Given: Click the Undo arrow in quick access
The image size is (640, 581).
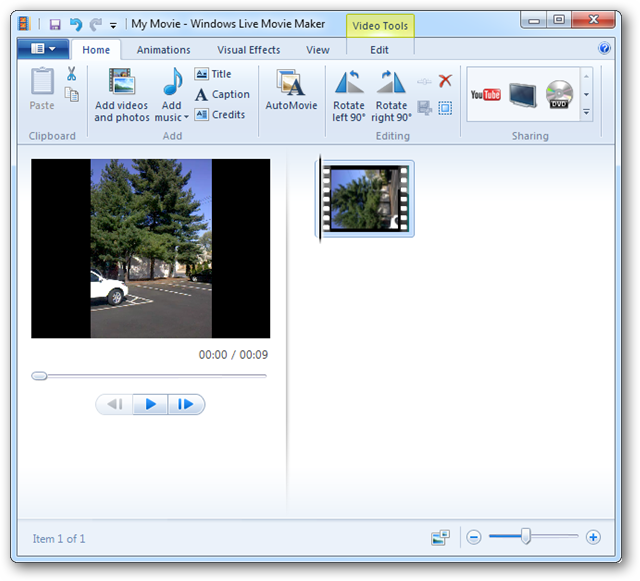Looking at the screenshot, I should pyautogui.click(x=76, y=23).
